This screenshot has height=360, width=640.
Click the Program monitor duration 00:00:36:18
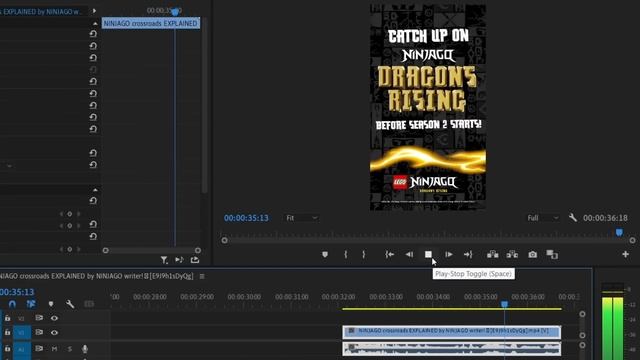coord(605,218)
